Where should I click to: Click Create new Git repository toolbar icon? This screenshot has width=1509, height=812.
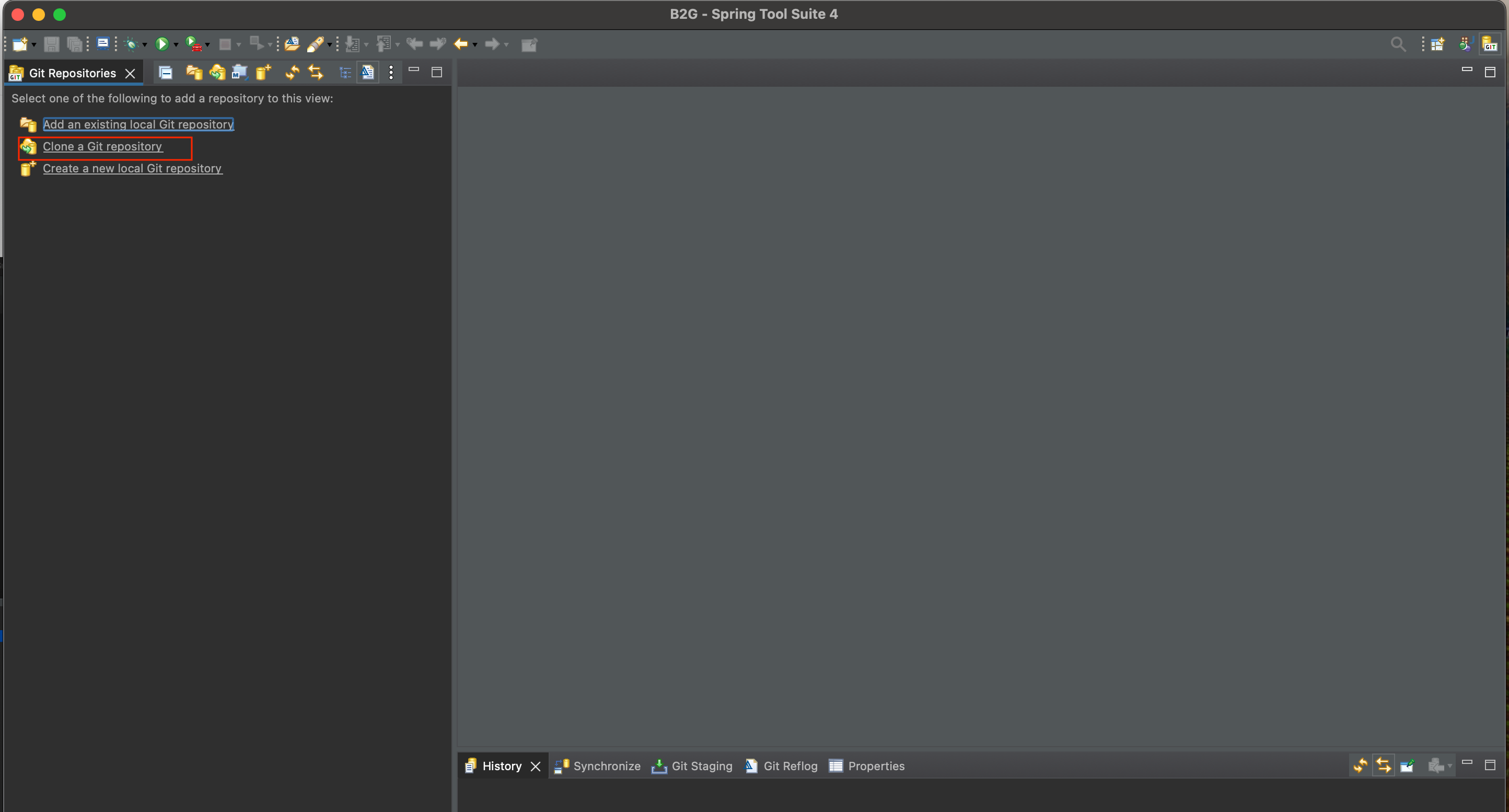coord(263,72)
